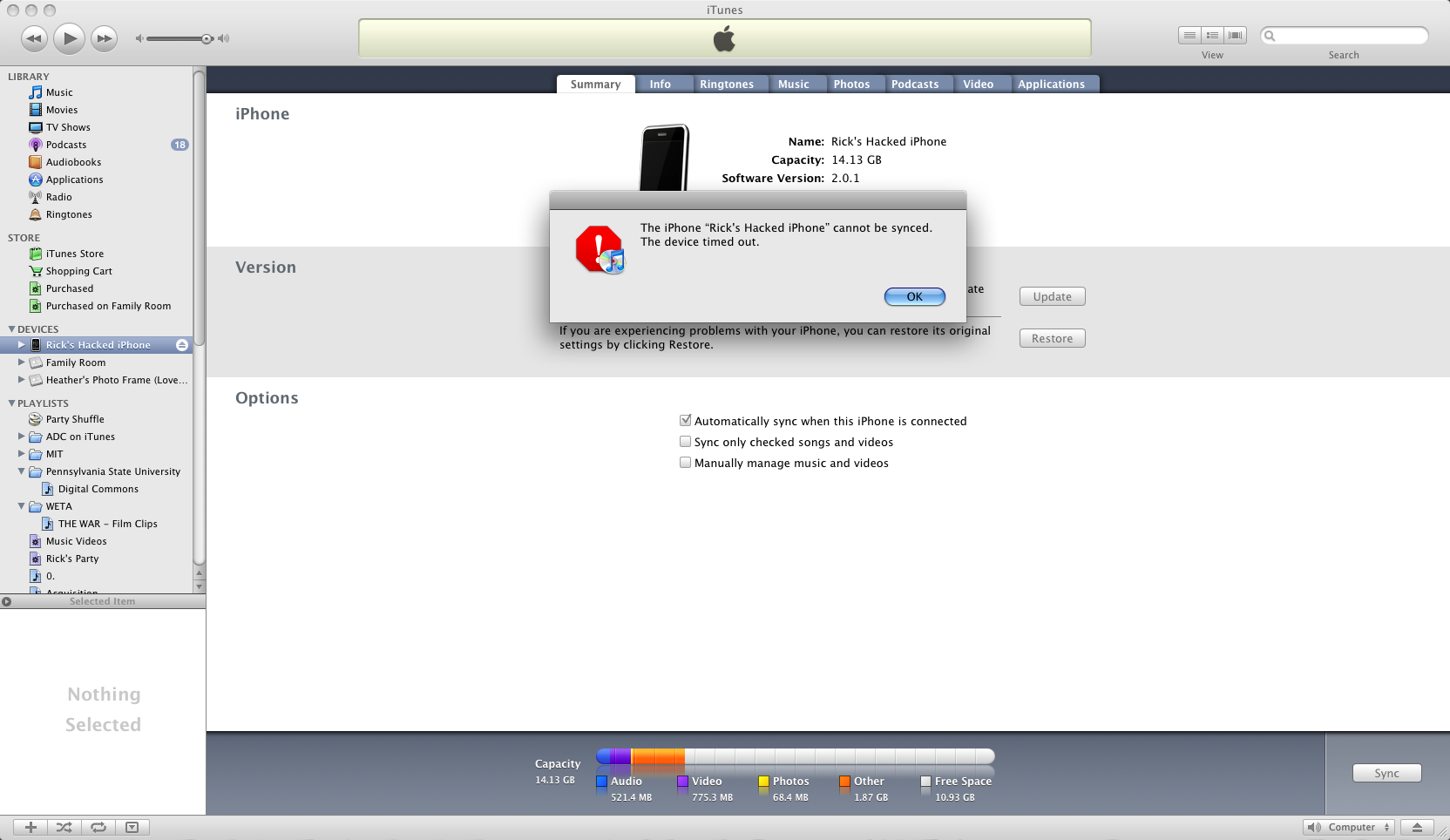The image size is (1450, 840).
Task: Dismiss the sync error with OK
Action: (914, 296)
